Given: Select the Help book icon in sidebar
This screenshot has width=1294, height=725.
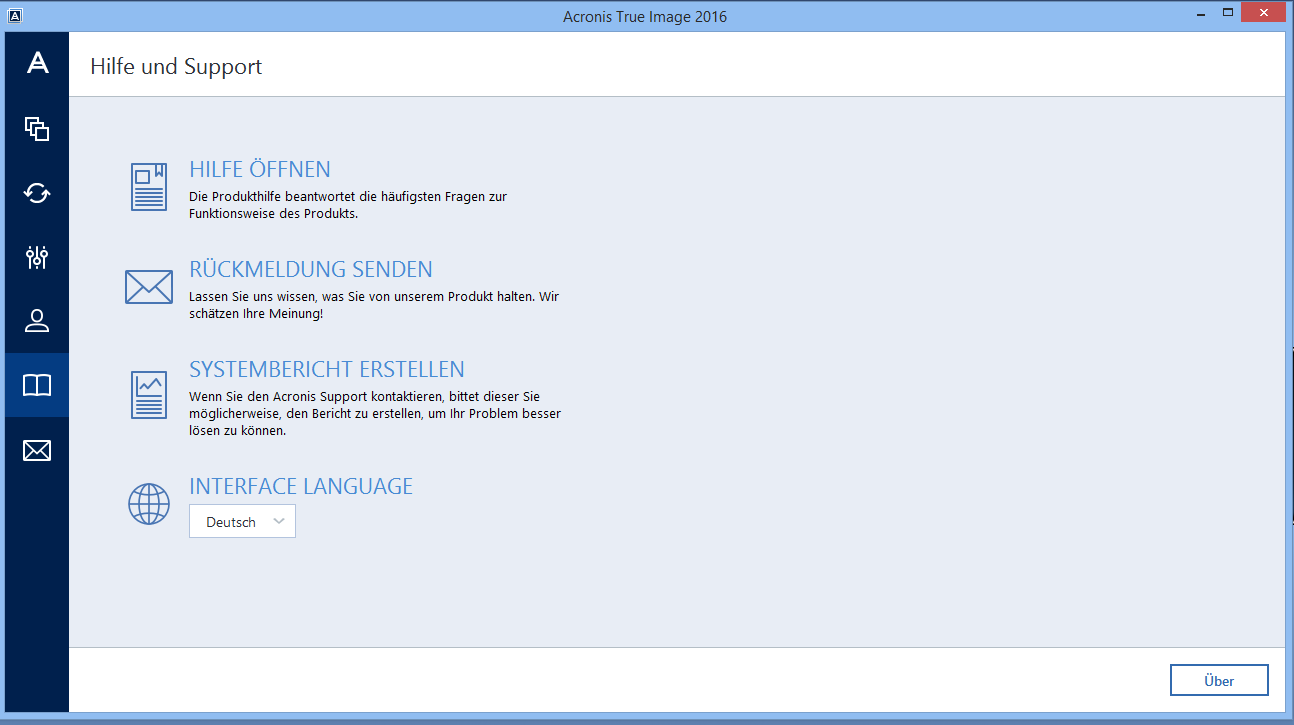Looking at the screenshot, I should (37, 386).
